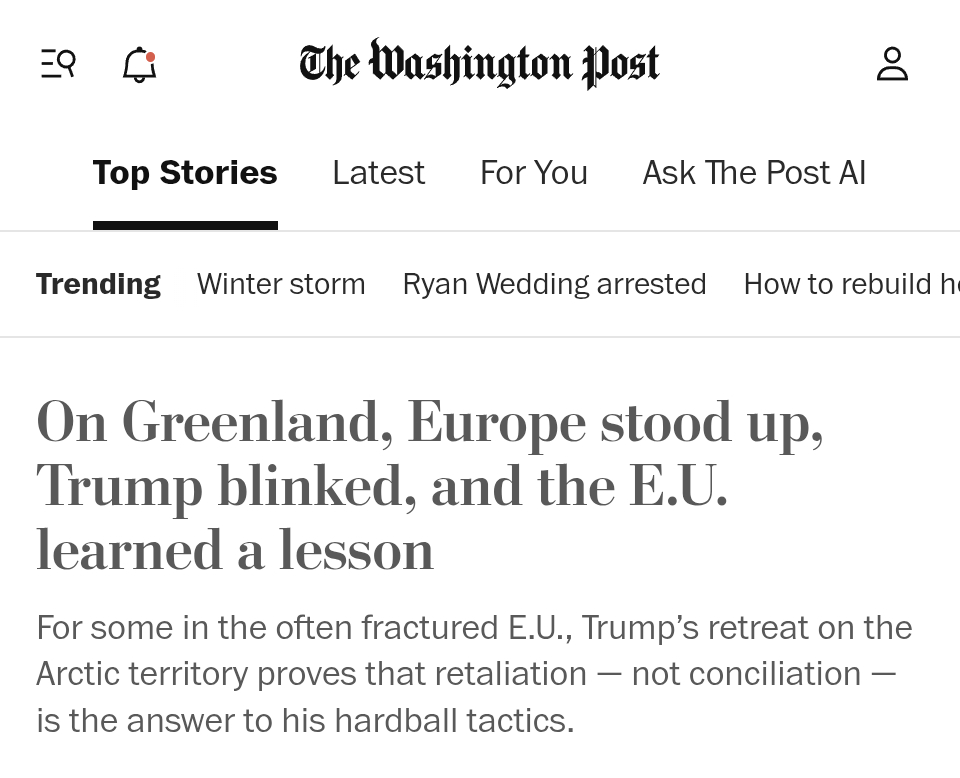Click 'learned a lesson' headline line

click(235, 551)
